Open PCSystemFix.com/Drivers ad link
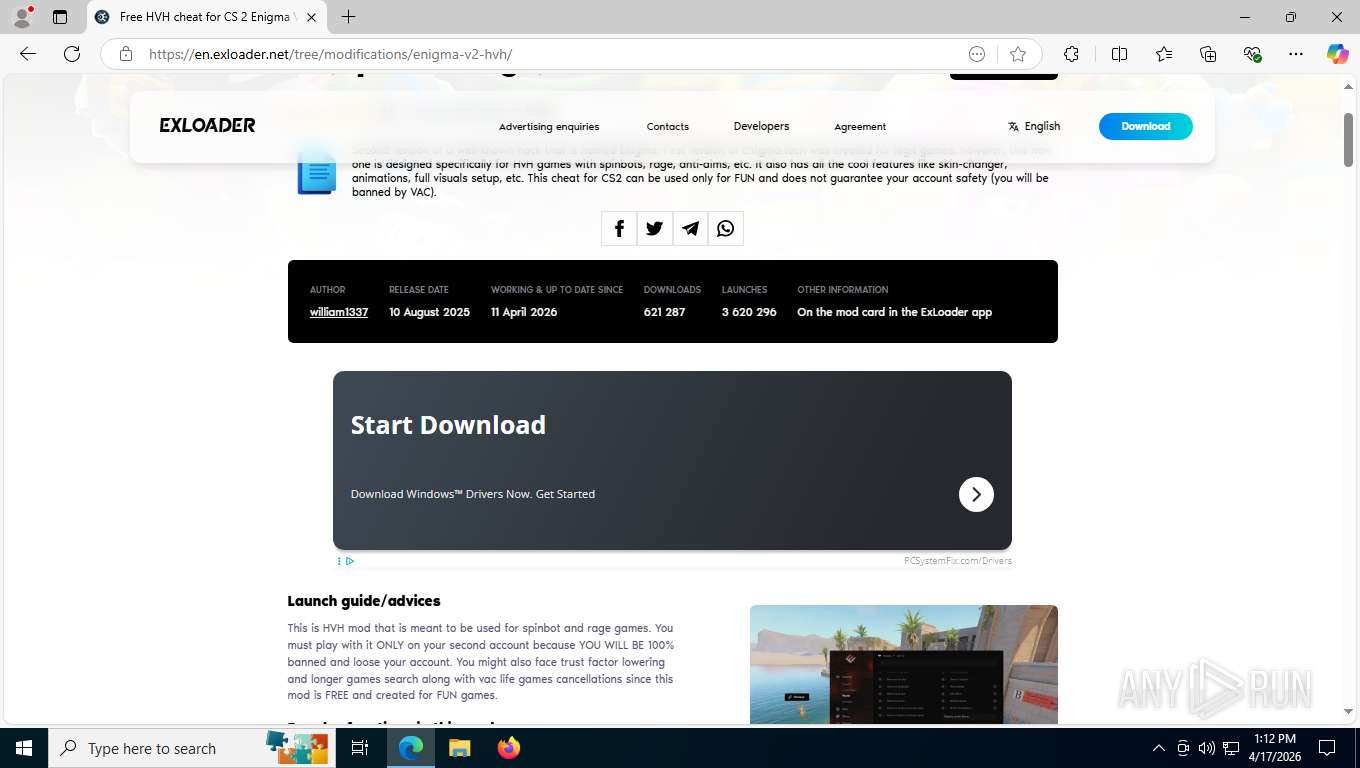 pos(958,561)
